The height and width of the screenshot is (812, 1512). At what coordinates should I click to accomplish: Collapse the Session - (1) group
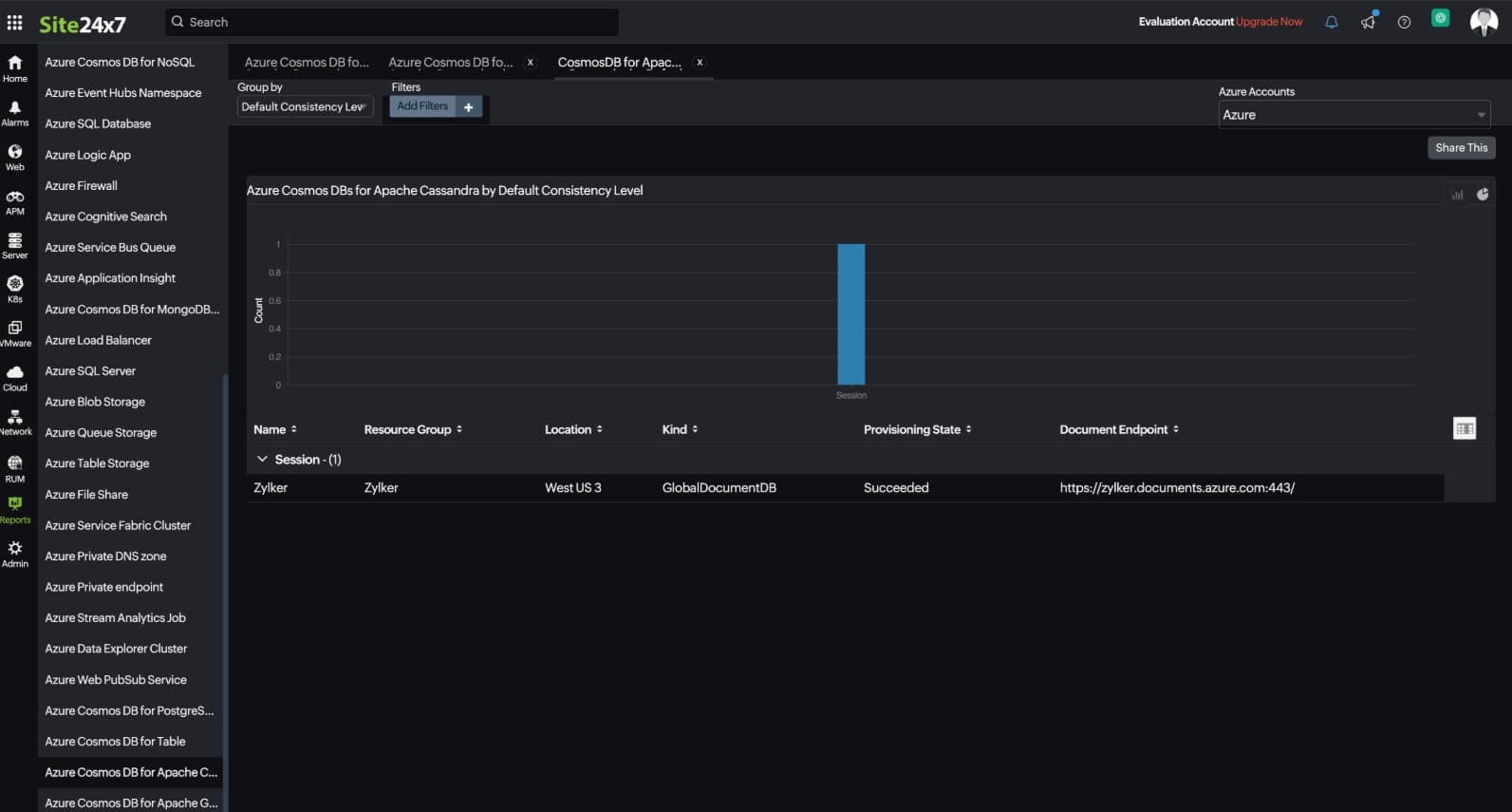[262, 459]
